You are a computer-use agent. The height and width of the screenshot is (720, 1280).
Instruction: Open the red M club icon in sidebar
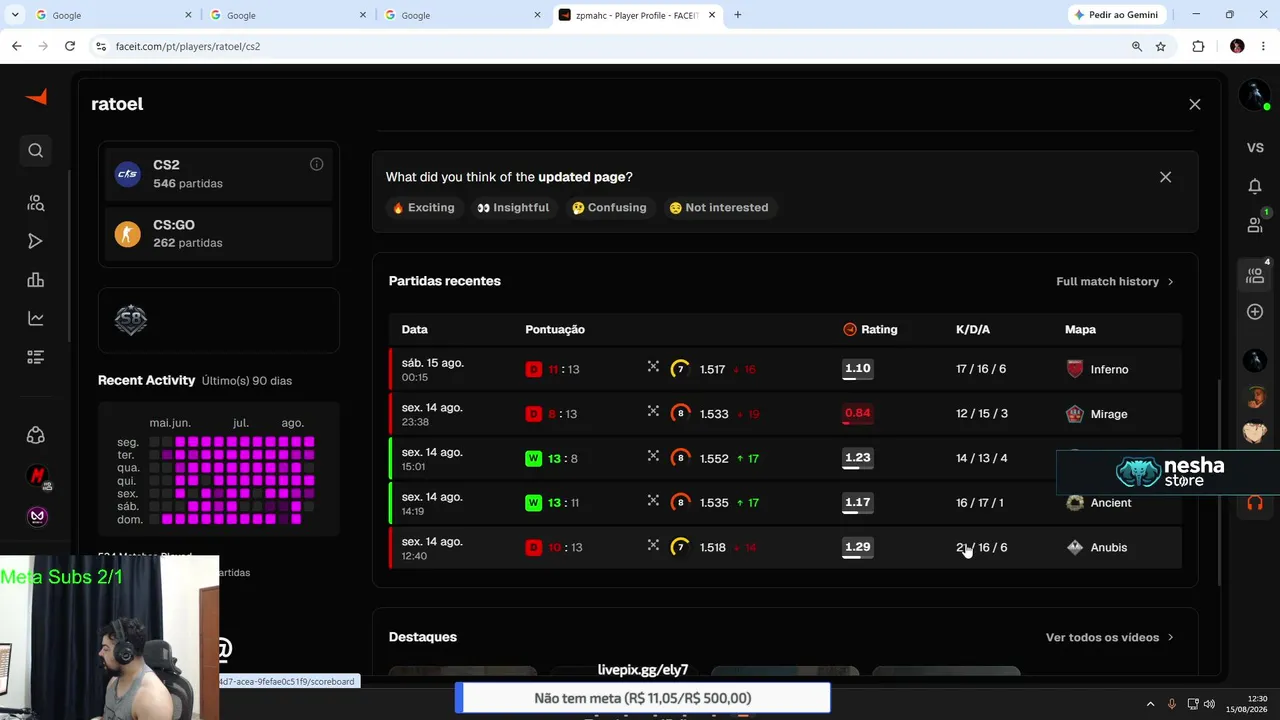[x=37, y=476]
